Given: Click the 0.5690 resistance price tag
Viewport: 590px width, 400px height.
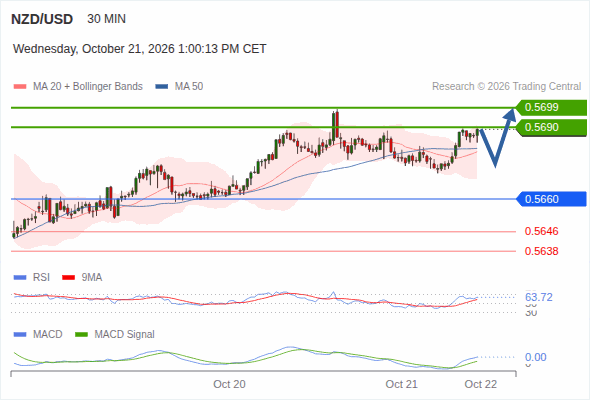Looking at the screenshot, I should tap(551, 127).
